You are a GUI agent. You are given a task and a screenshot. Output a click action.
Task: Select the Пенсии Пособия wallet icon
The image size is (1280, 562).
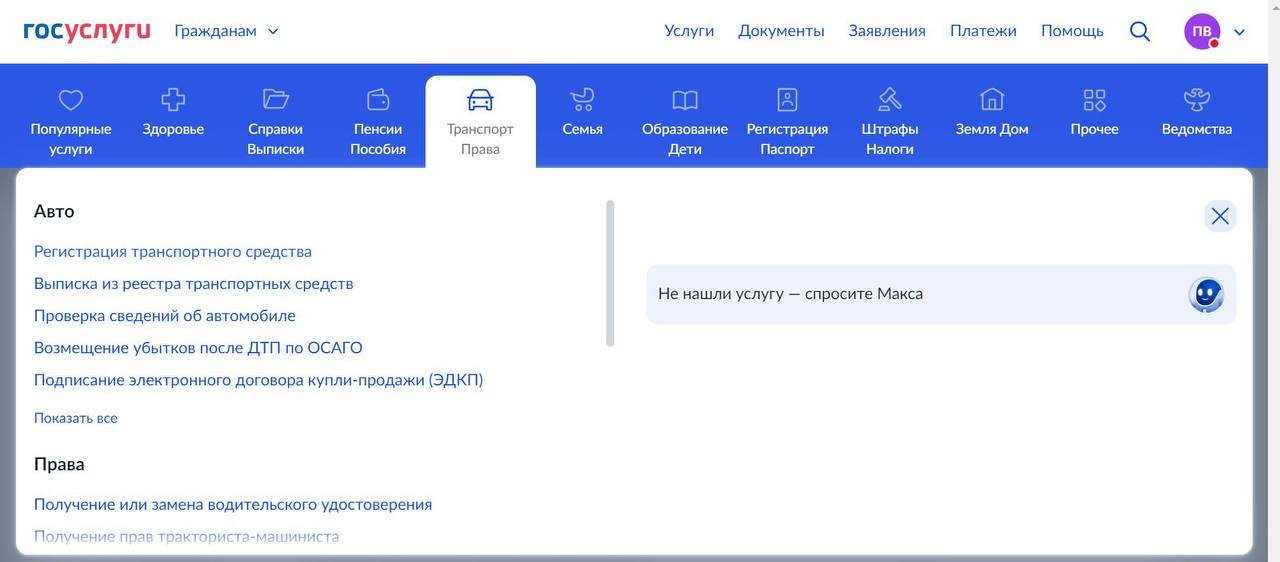click(x=378, y=99)
